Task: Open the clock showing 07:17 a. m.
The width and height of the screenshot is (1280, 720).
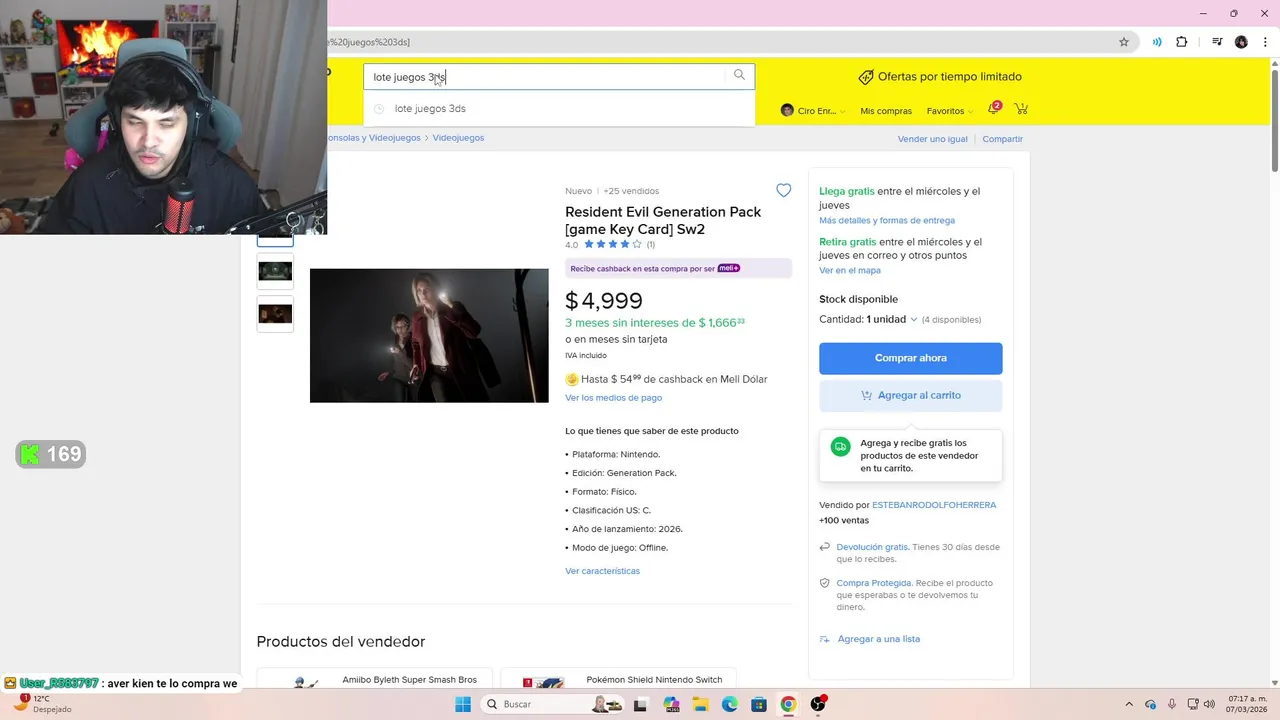Action: [x=1244, y=704]
